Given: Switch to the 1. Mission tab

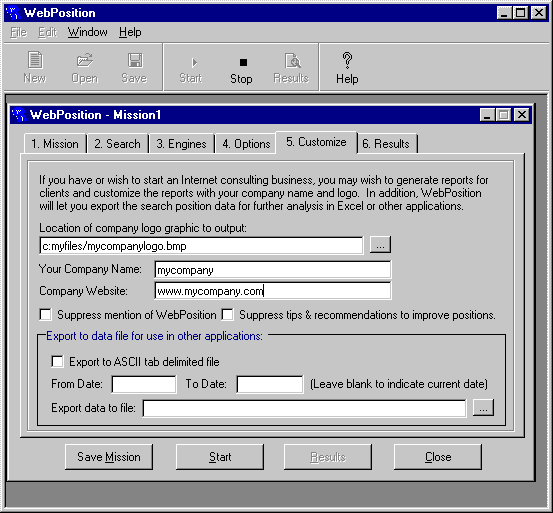Looking at the screenshot, I should (x=55, y=144).
